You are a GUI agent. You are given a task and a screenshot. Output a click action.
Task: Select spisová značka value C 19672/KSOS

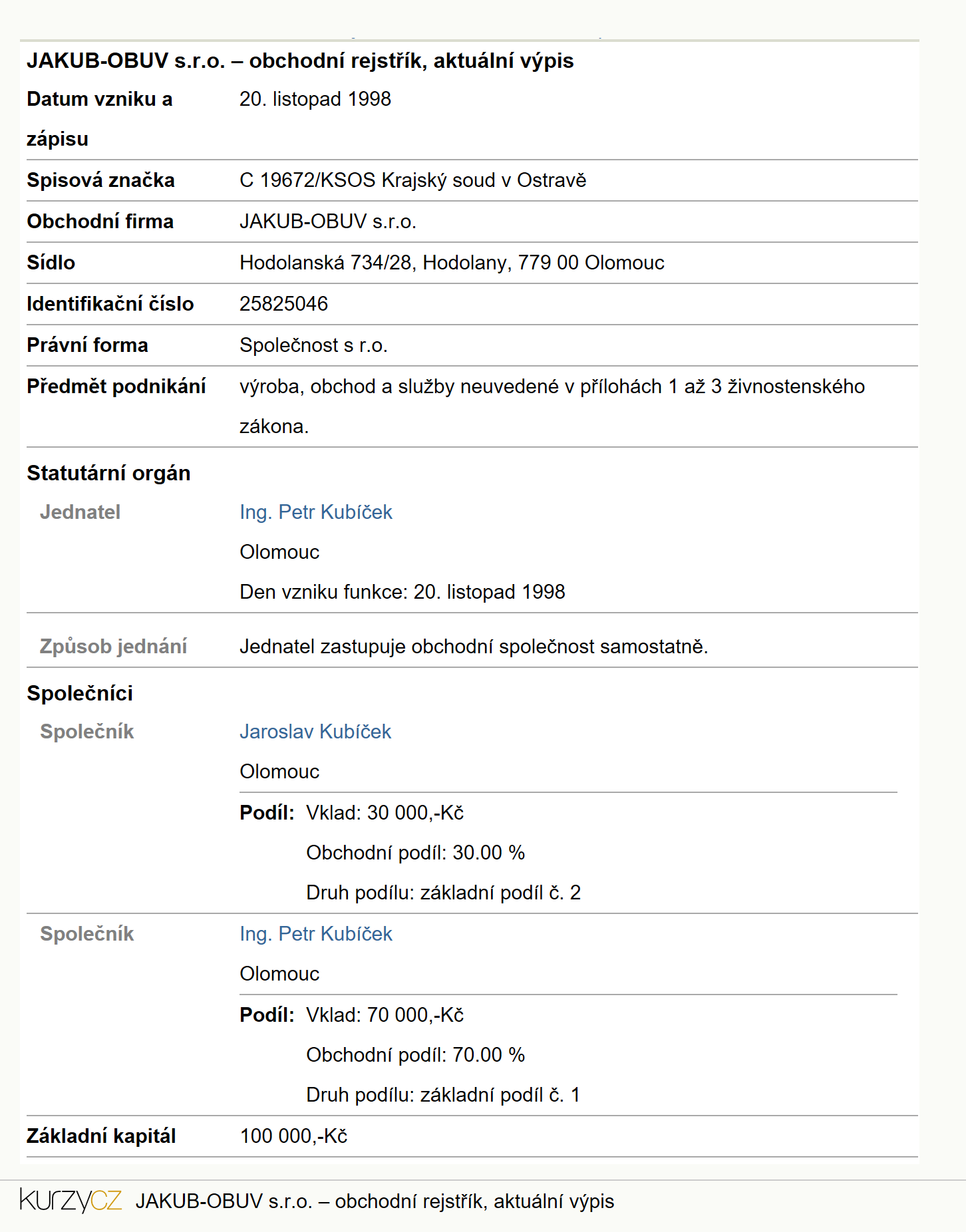pyautogui.click(x=412, y=180)
